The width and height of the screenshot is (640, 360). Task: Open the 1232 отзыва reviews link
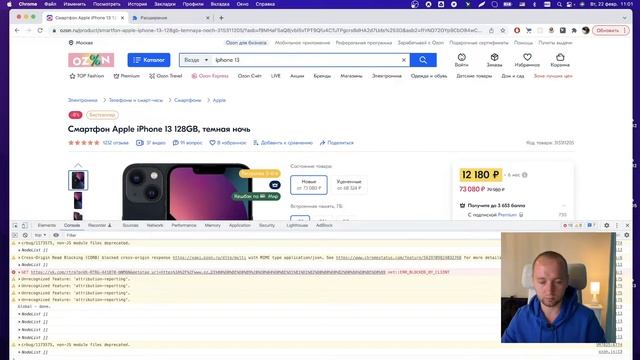(116, 143)
